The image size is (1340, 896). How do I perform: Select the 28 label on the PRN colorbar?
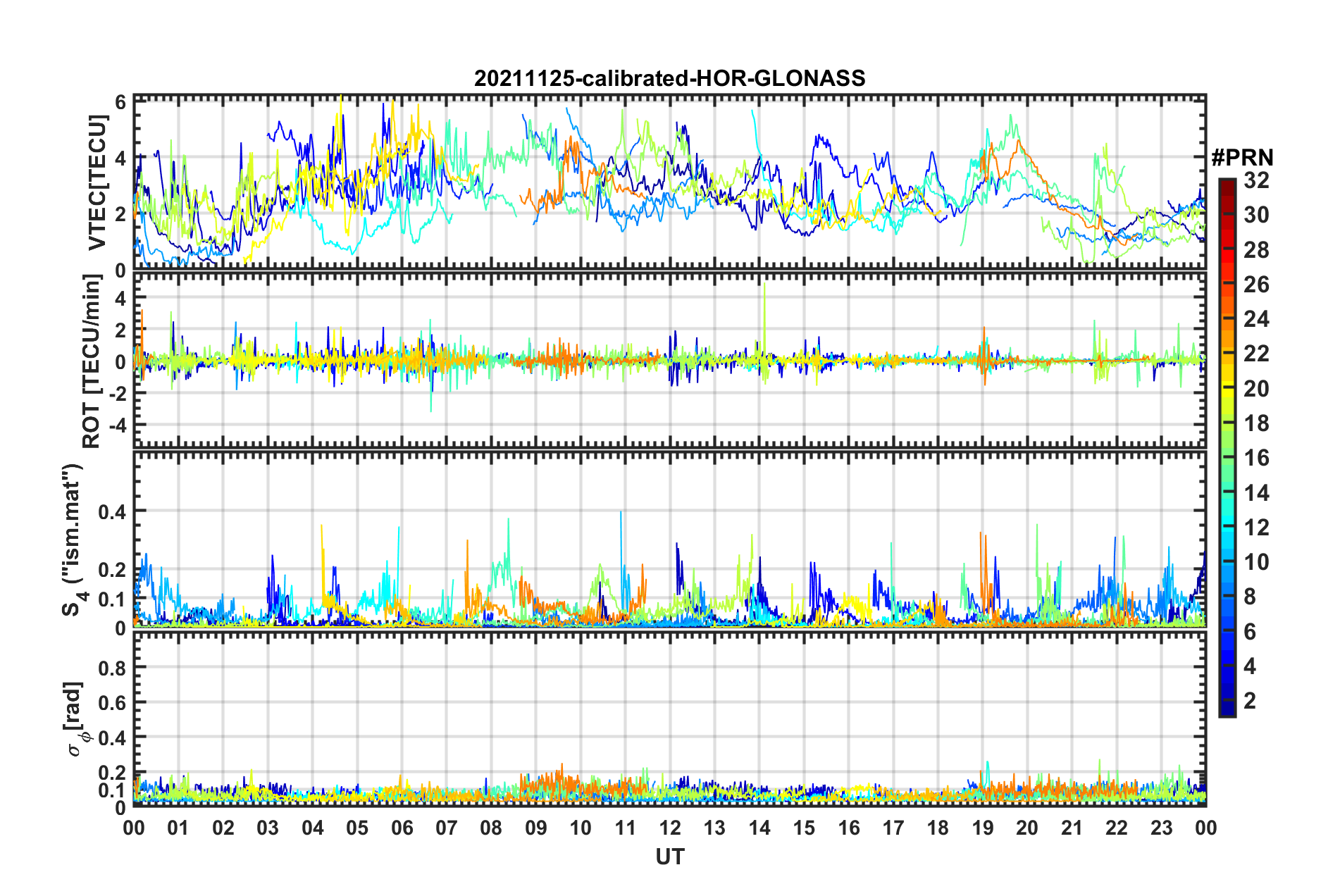pos(1256,250)
